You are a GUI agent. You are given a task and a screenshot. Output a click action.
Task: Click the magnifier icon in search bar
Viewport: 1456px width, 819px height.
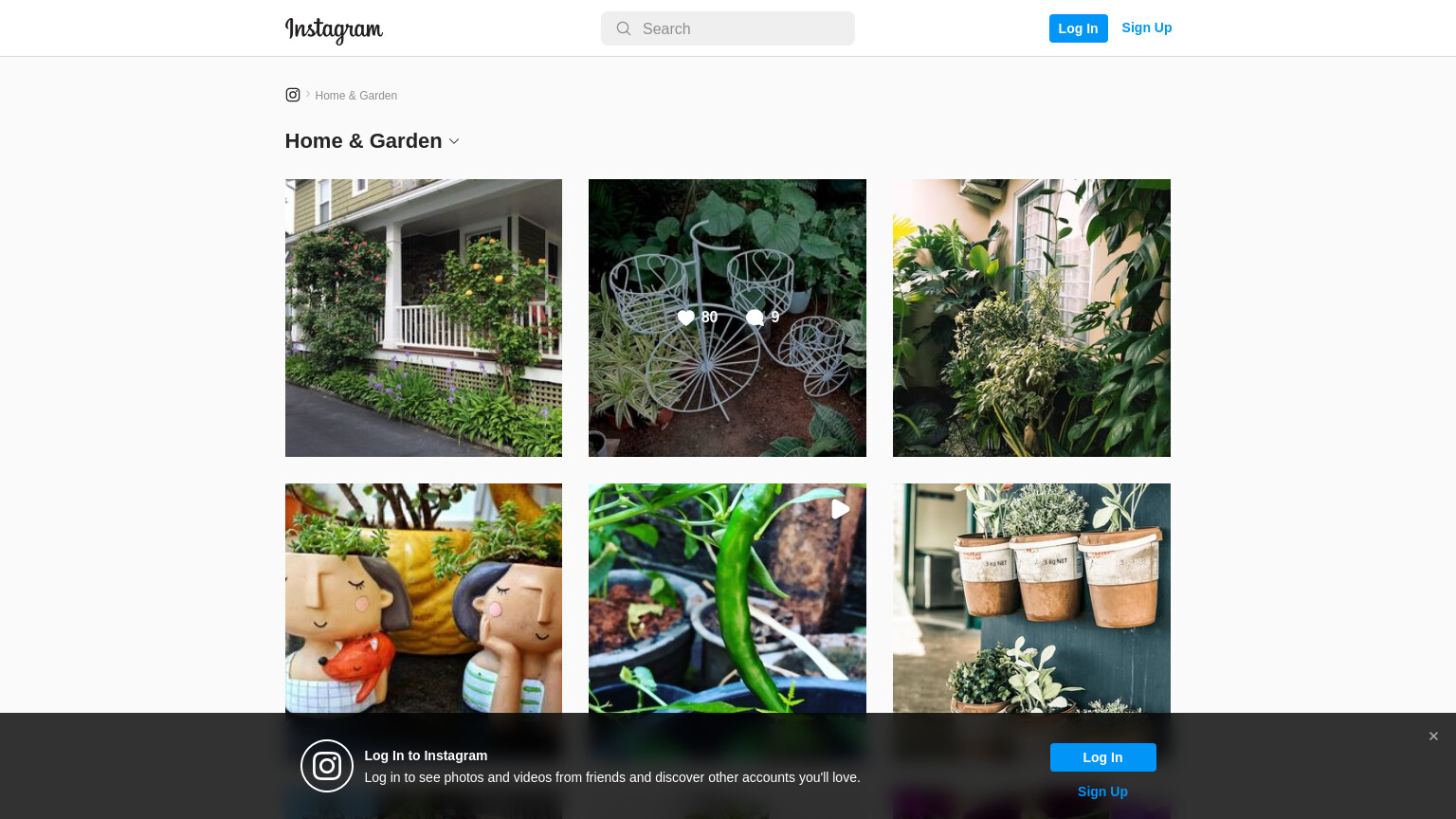pos(624,28)
